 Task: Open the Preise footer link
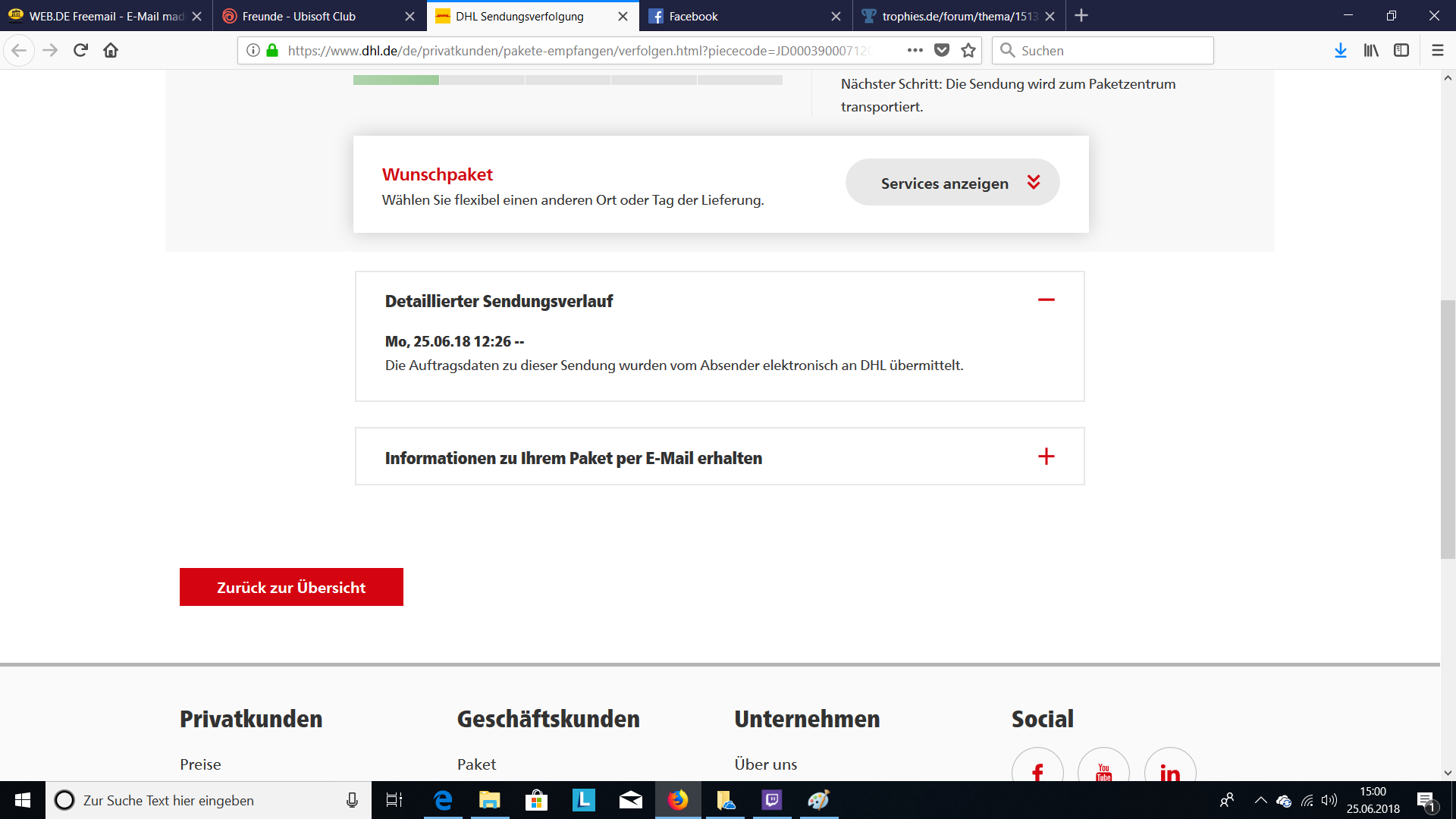point(200,764)
